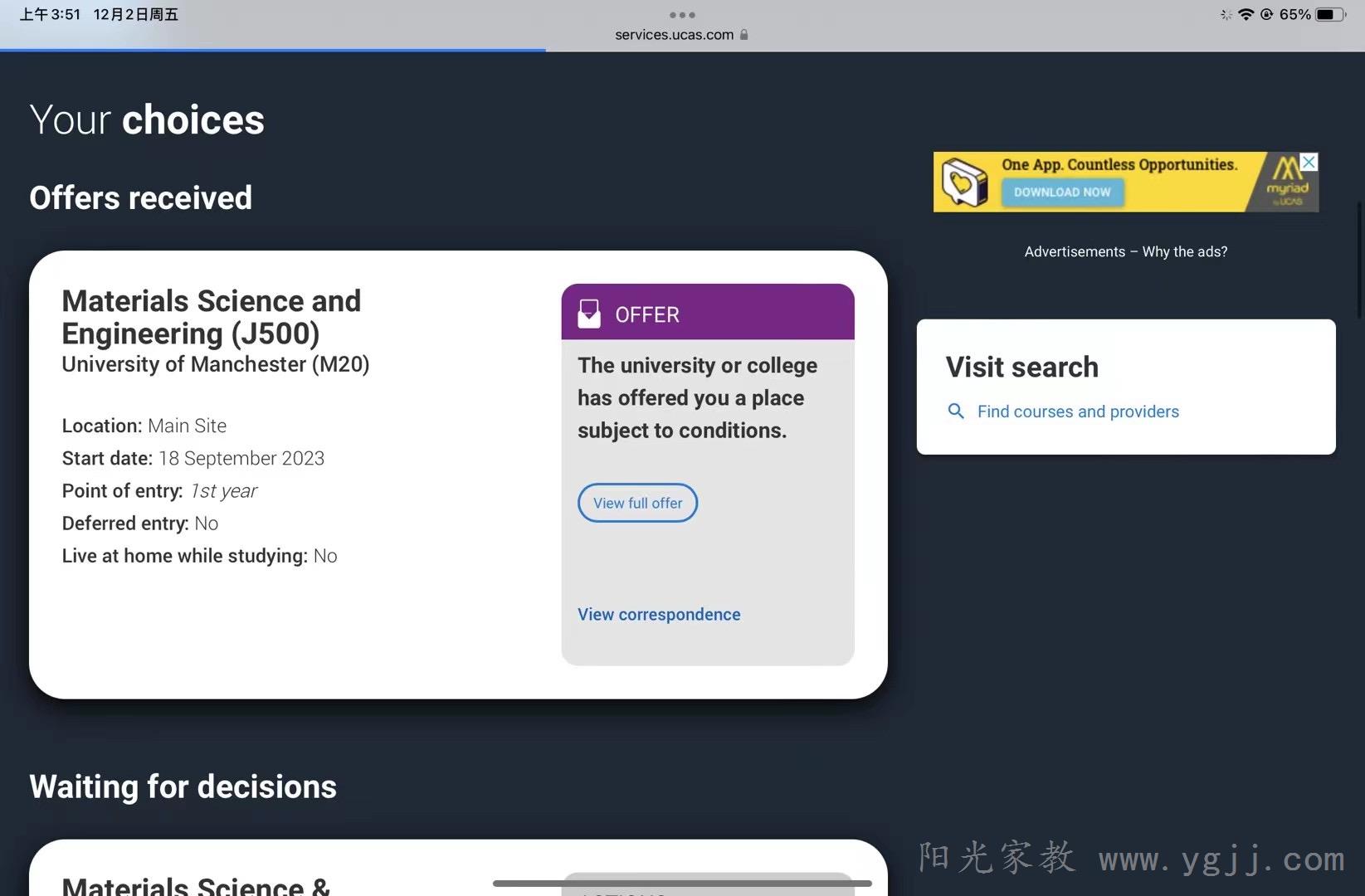
Task: Click the Visit search card heading
Action: [x=1021, y=367]
